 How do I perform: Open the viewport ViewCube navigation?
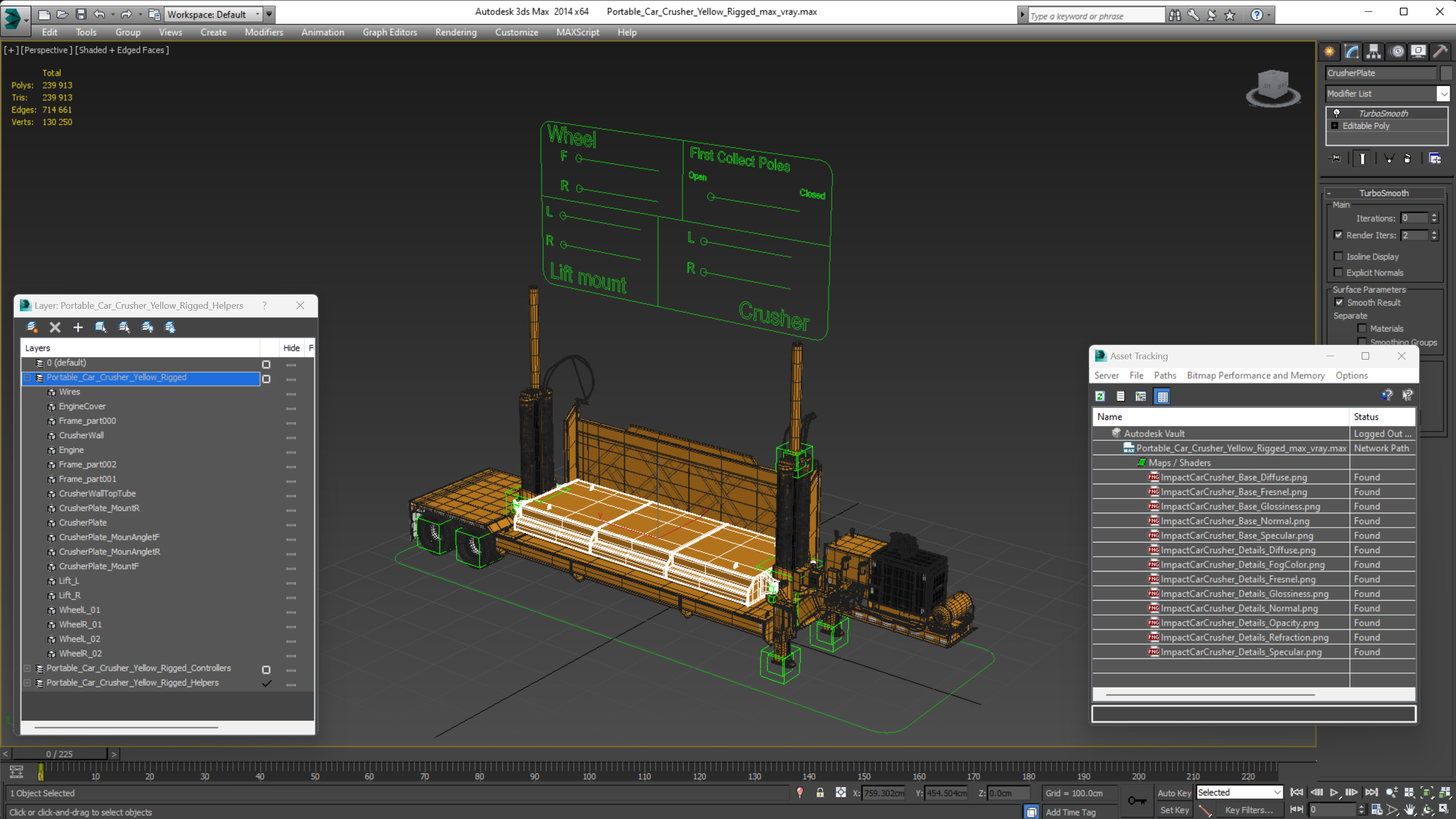coord(1273,88)
